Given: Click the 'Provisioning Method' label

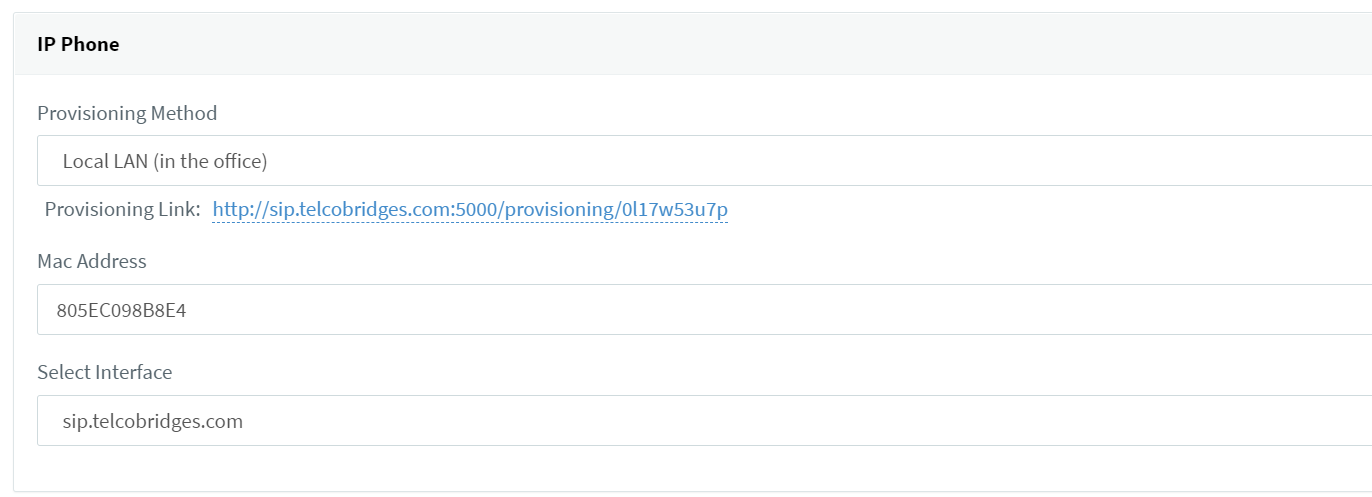Looking at the screenshot, I should point(127,113).
